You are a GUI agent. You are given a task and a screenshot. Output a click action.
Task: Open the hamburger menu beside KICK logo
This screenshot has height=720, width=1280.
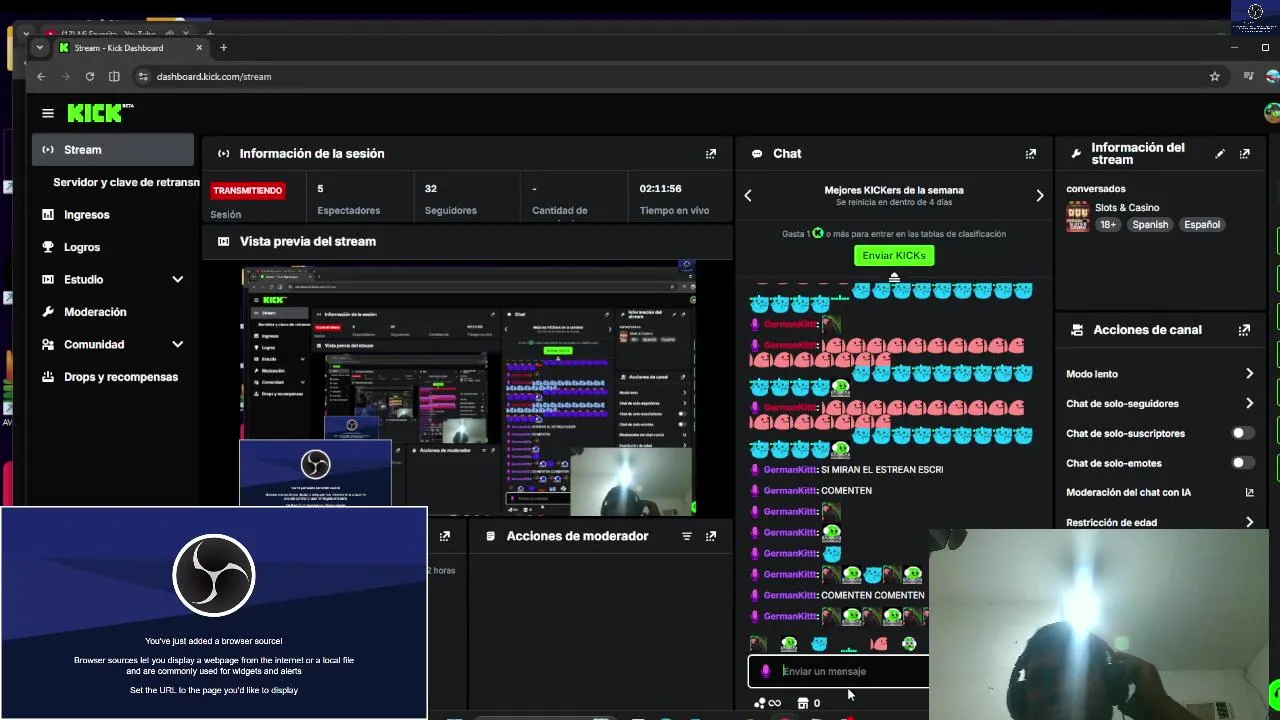click(x=47, y=113)
